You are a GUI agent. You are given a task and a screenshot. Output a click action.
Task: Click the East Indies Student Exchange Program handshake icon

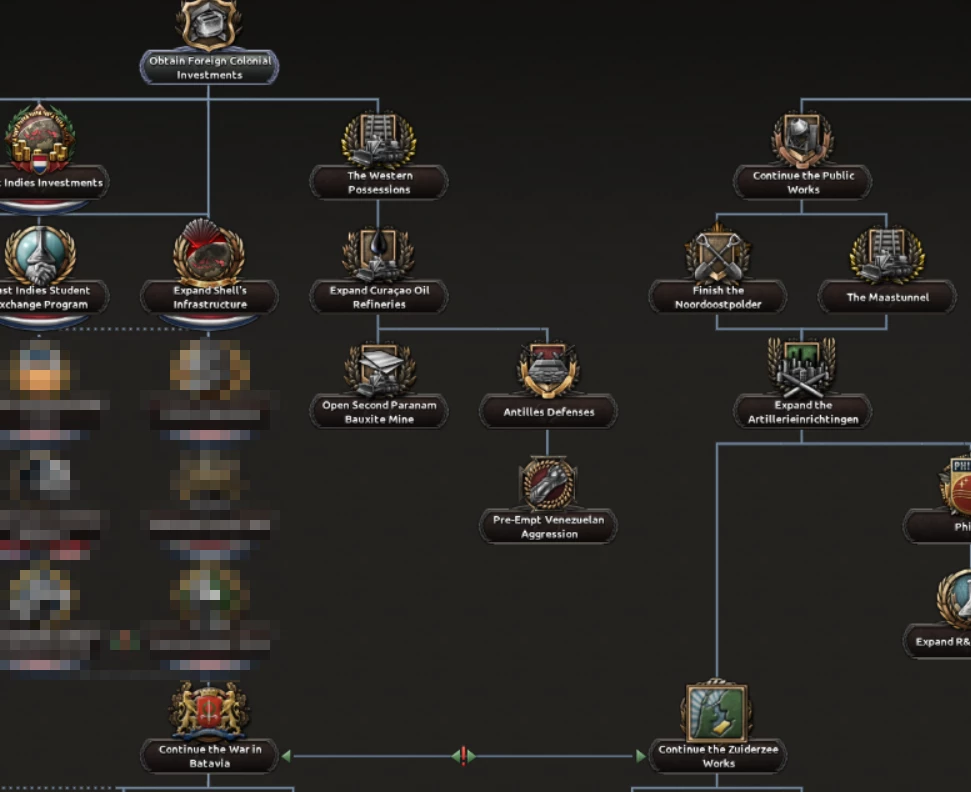[x=38, y=250]
